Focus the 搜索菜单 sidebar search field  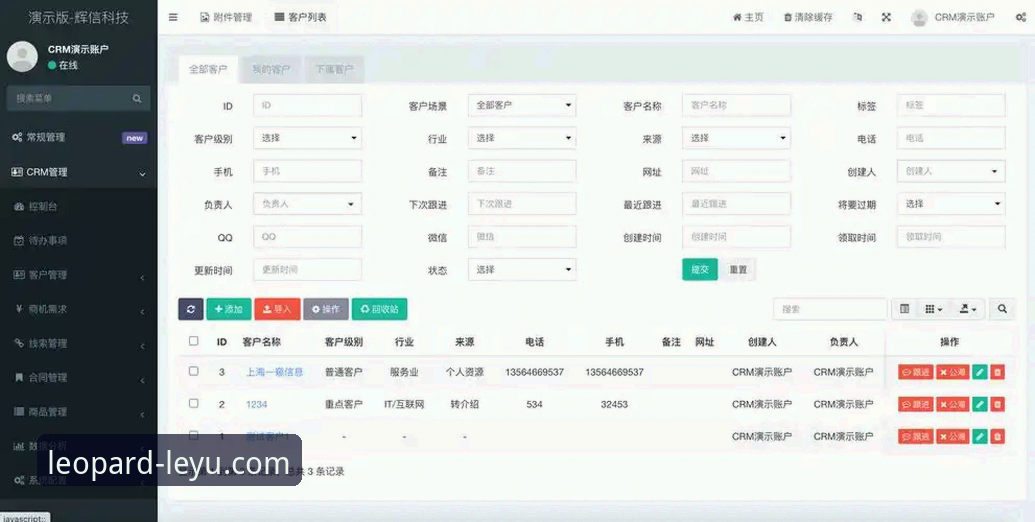point(69,98)
